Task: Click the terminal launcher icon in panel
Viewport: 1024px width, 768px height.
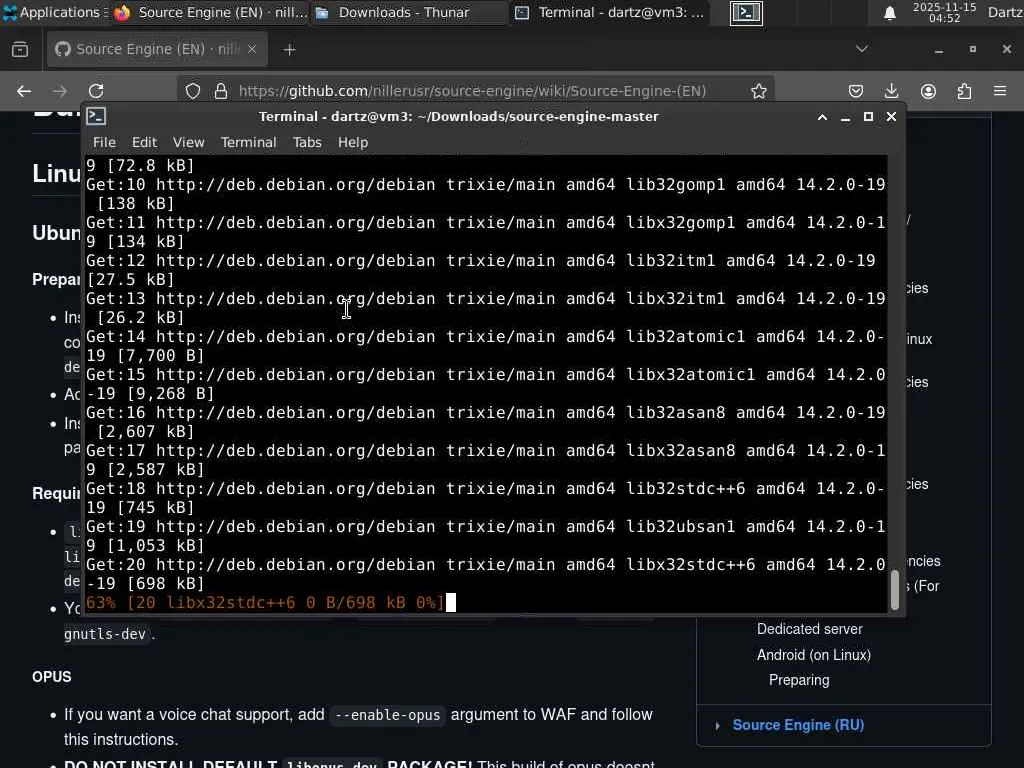Action: click(746, 12)
